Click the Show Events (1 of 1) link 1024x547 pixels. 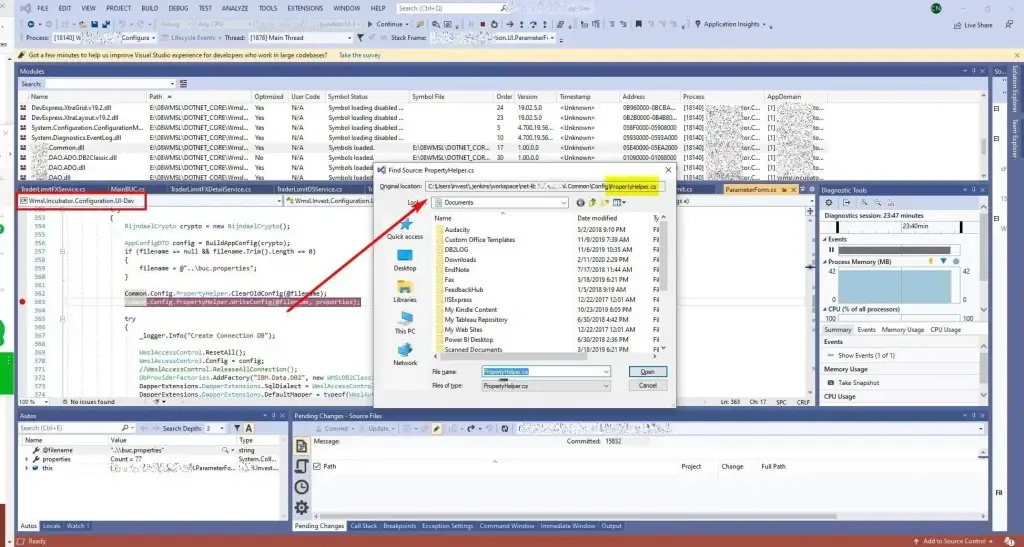866,356
